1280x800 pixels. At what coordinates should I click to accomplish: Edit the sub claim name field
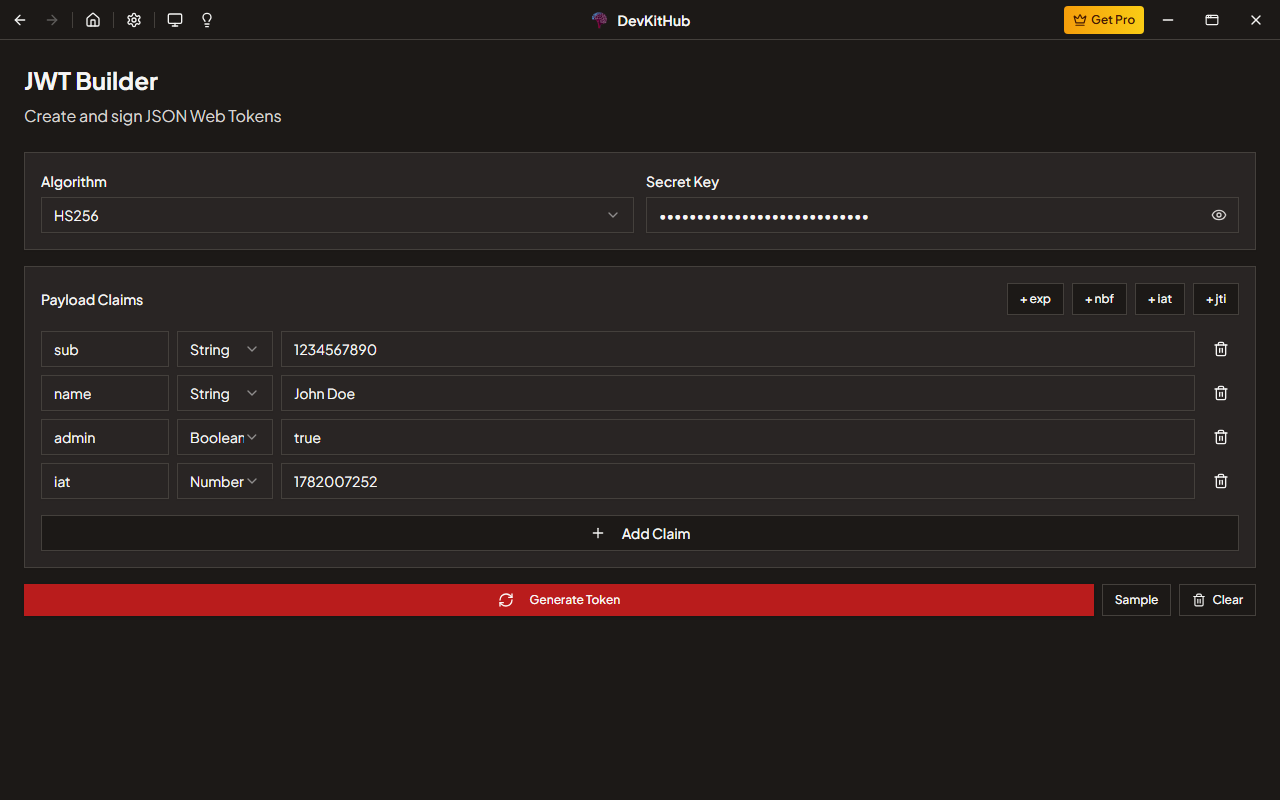click(x=105, y=349)
